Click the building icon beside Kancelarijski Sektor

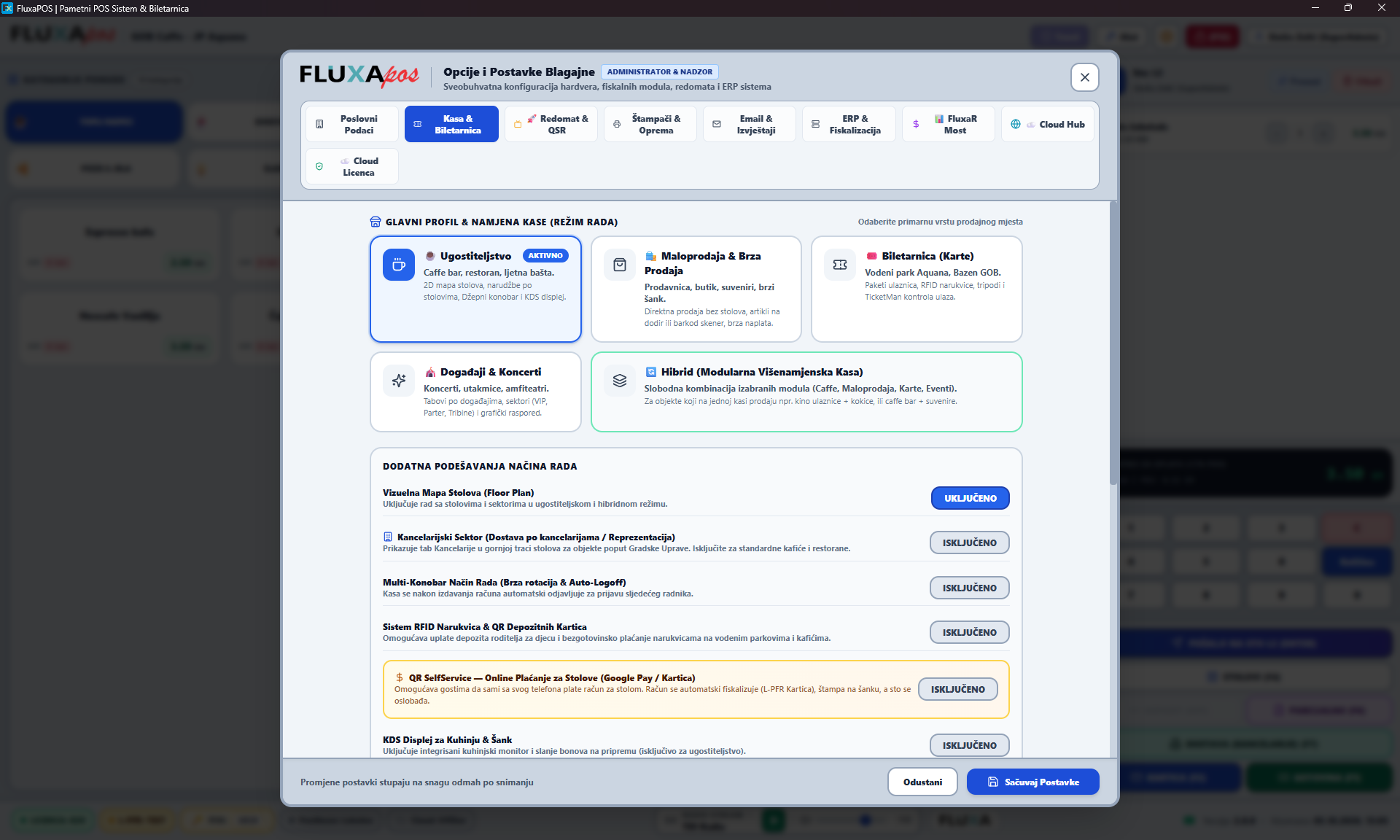pos(388,537)
